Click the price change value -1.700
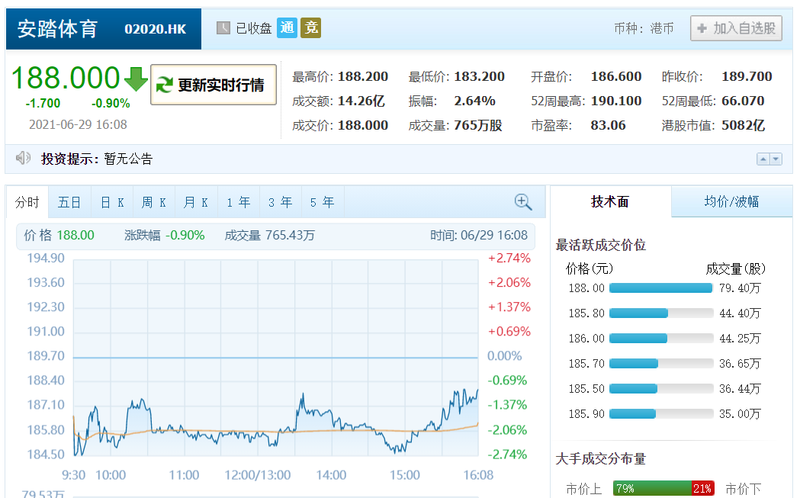800x498 pixels. point(43,103)
